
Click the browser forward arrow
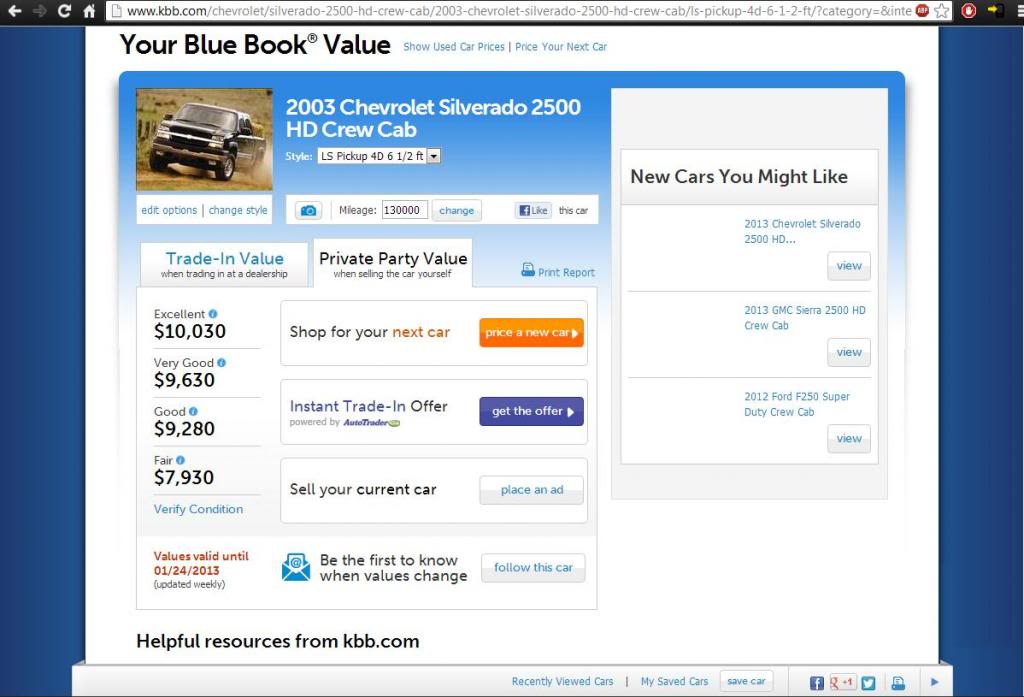coord(39,10)
